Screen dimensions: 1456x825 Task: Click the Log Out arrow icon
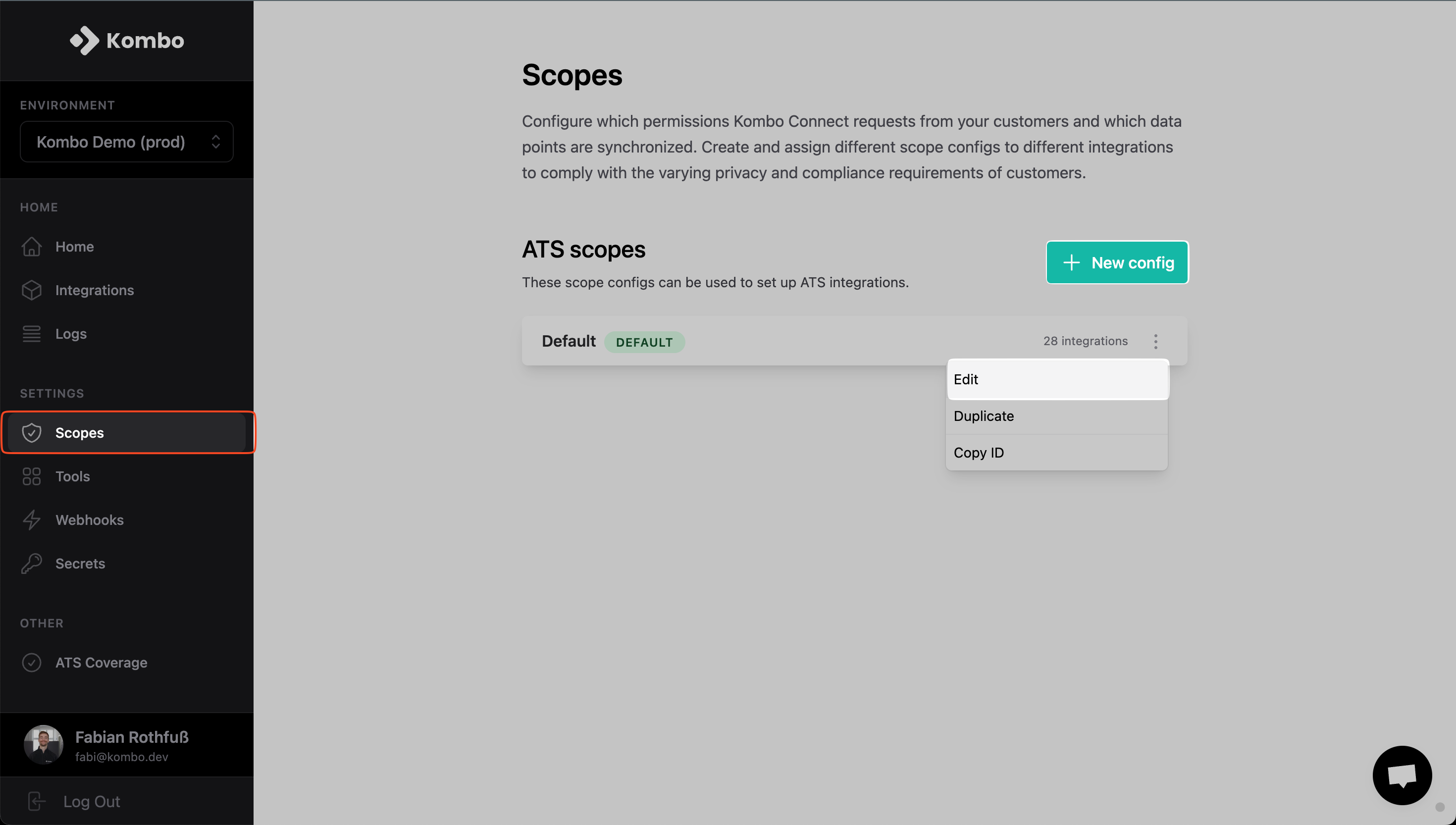[36, 801]
